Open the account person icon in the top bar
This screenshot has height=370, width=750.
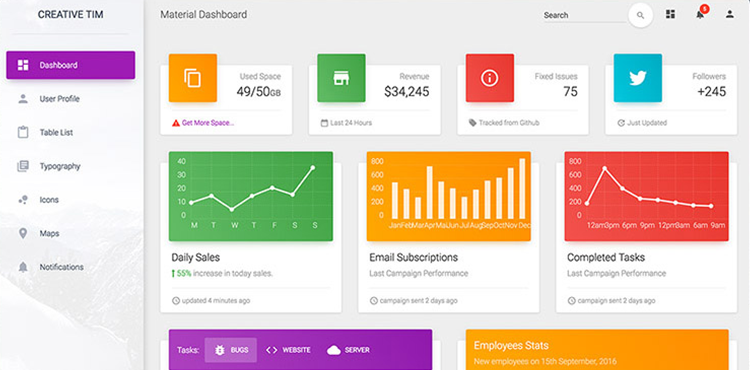pyautogui.click(x=729, y=14)
